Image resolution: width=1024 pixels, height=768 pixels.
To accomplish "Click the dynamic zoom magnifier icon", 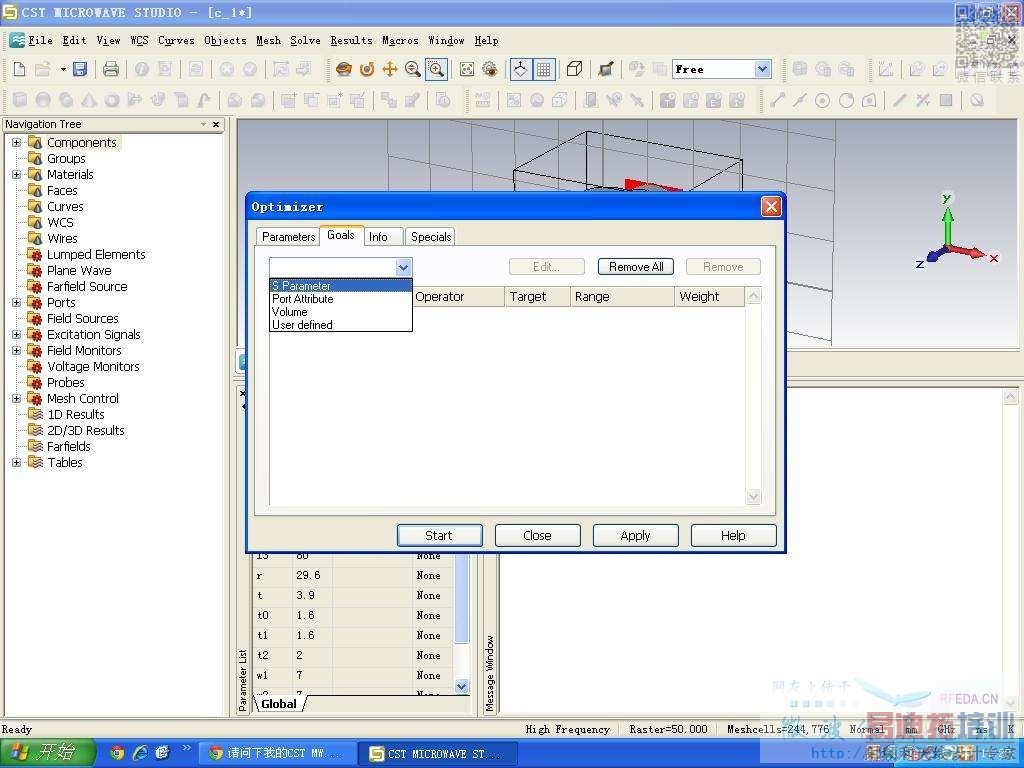I will point(413,69).
